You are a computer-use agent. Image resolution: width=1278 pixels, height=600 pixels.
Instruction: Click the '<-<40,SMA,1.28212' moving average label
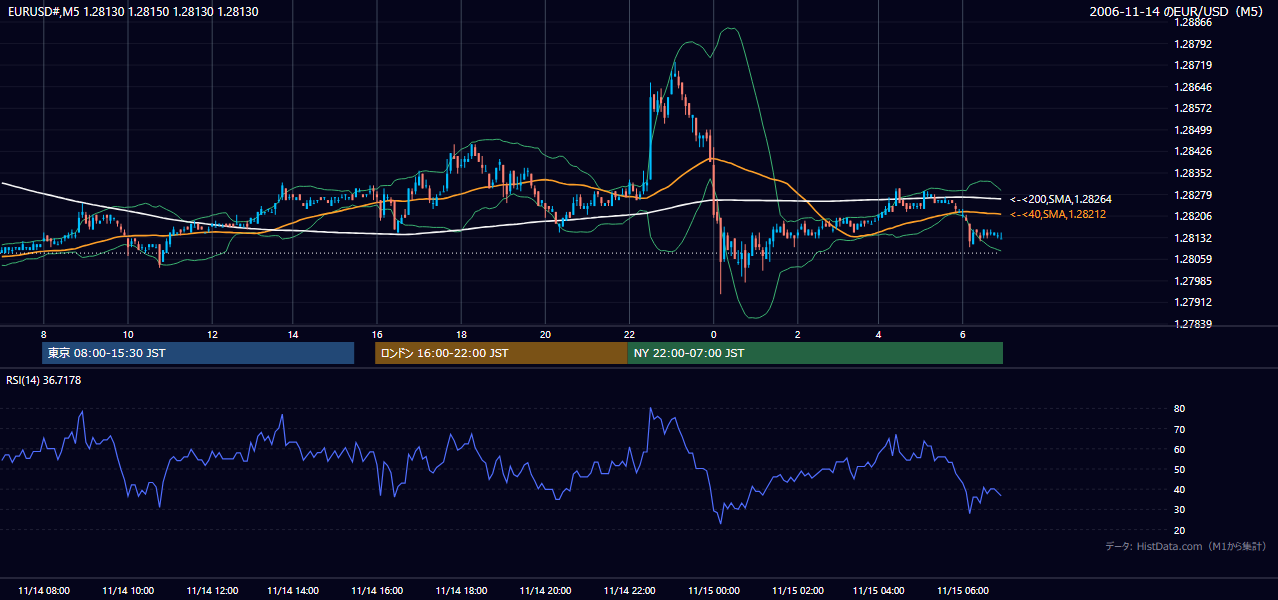click(1058, 214)
